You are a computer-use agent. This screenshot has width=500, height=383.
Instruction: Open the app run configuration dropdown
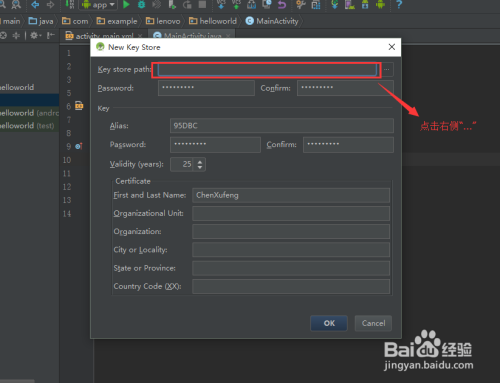tap(97, 5)
